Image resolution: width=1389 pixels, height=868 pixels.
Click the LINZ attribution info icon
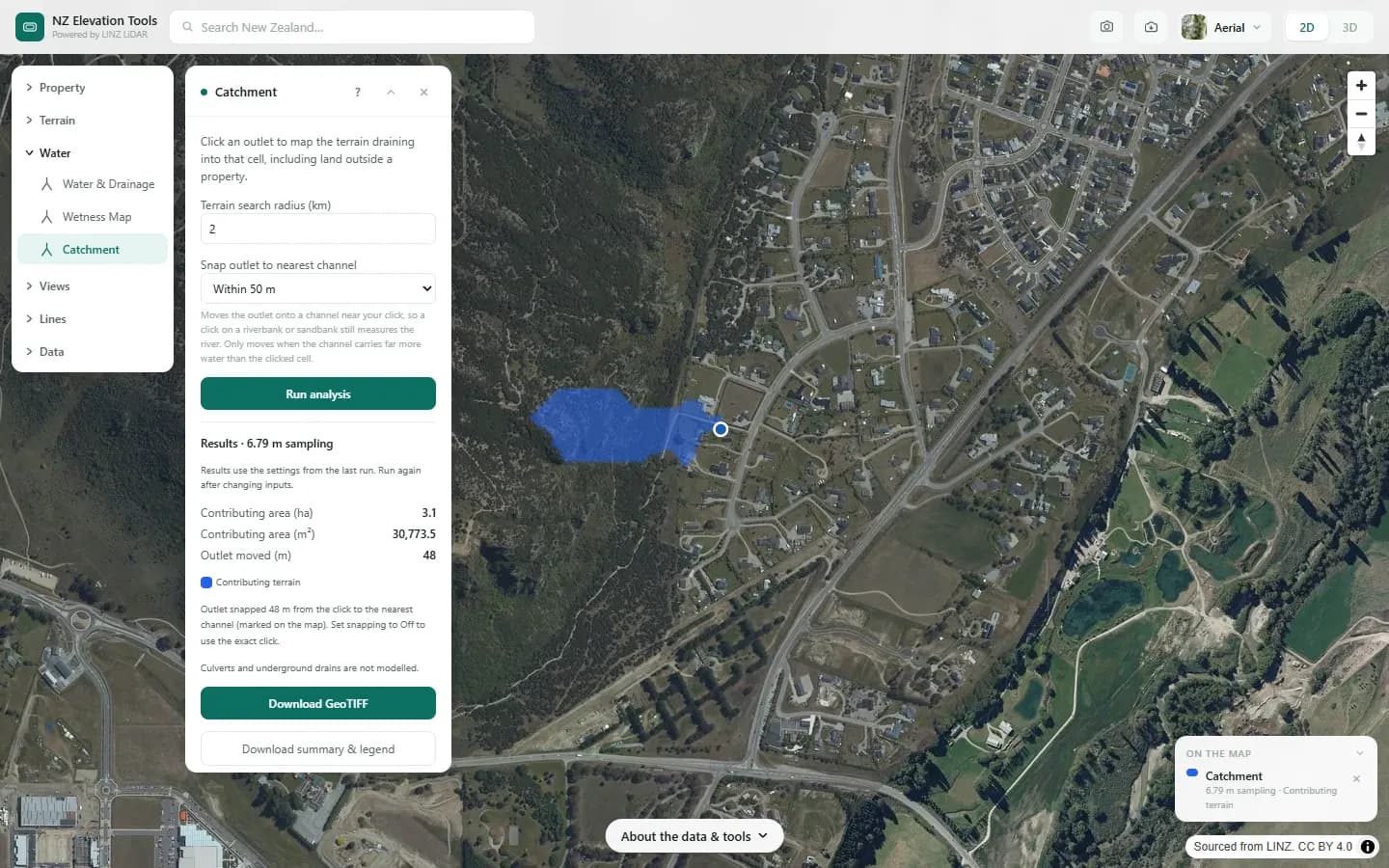1368,847
